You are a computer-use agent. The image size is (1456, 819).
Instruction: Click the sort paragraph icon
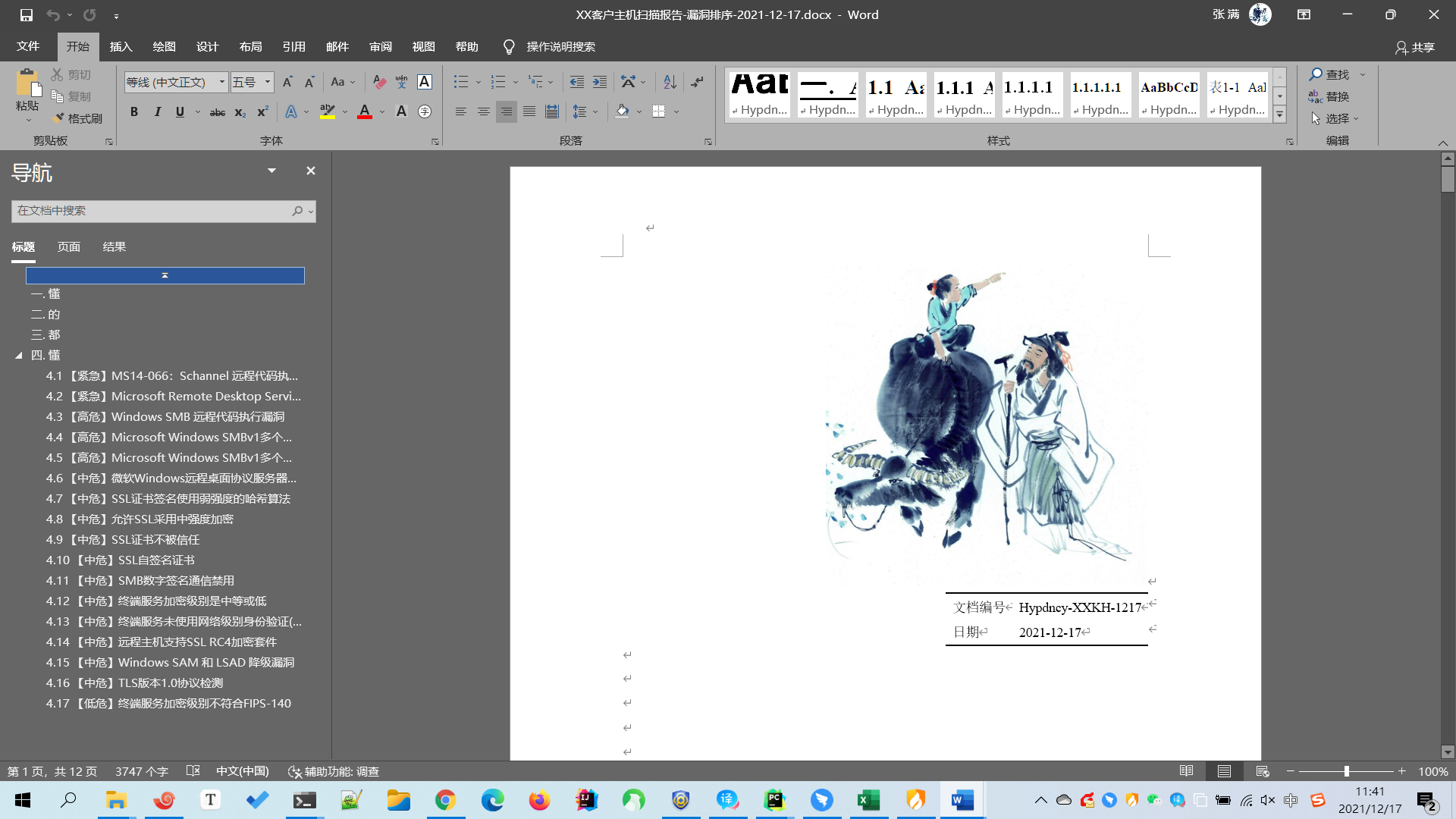[x=670, y=82]
